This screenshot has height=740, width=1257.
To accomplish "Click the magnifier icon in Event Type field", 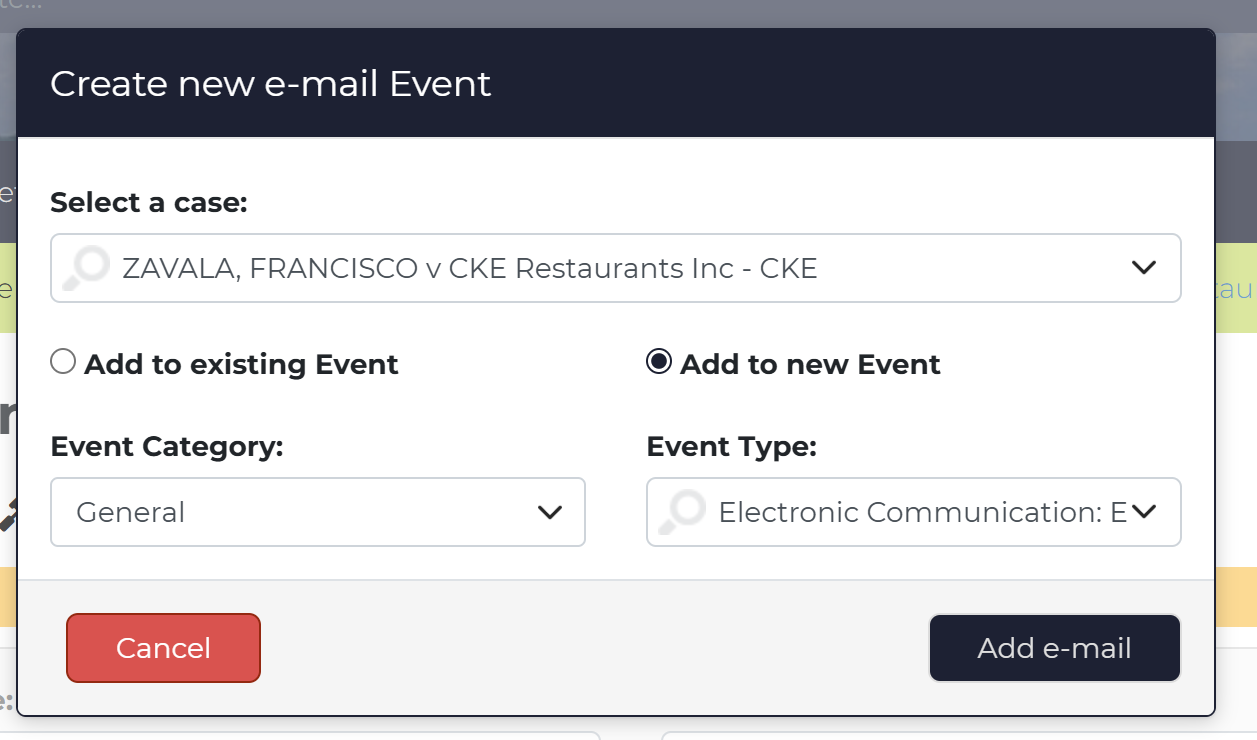I will tap(683, 512).
